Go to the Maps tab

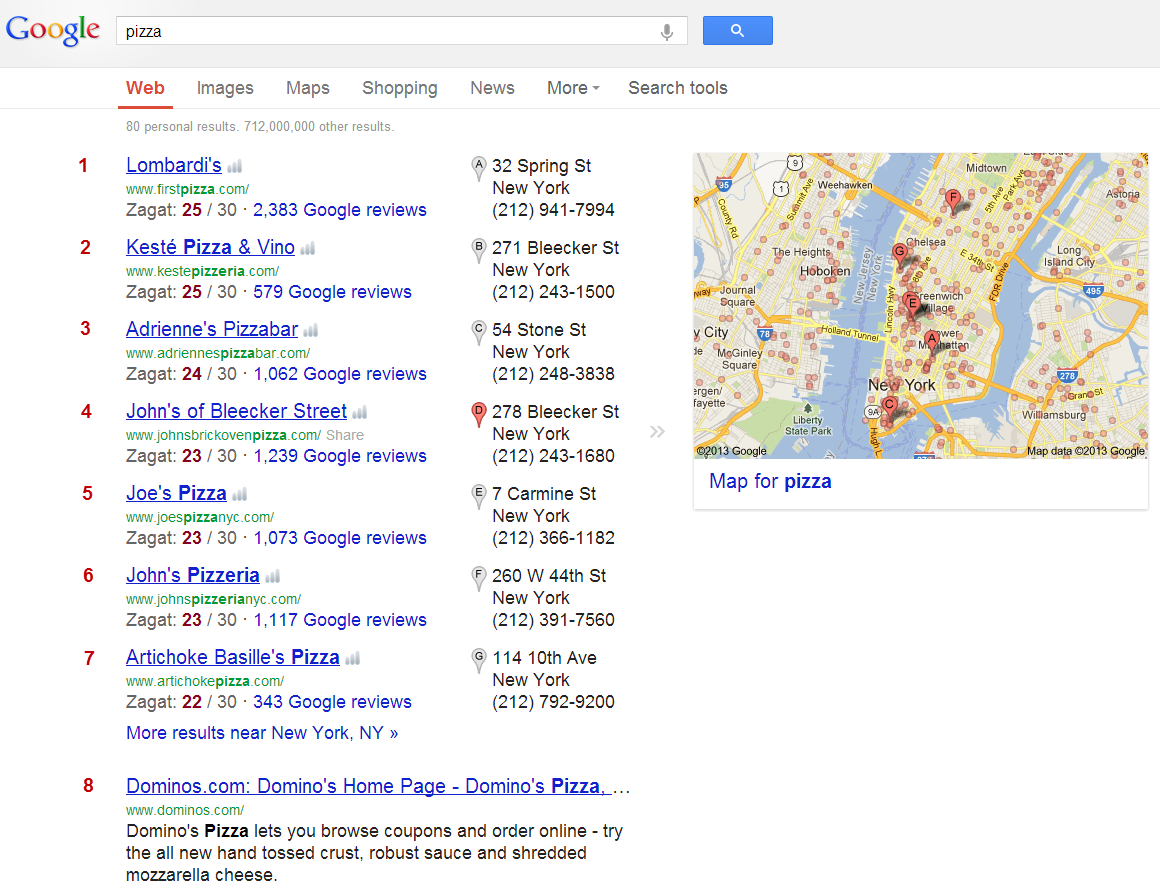[307, 88]
